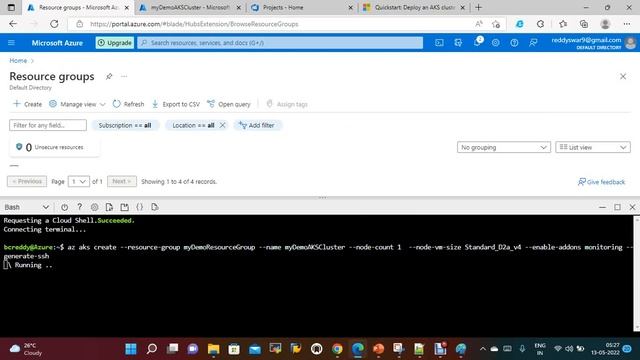
Task: Open Azure portal settings gear
Action: pos(496,43)
